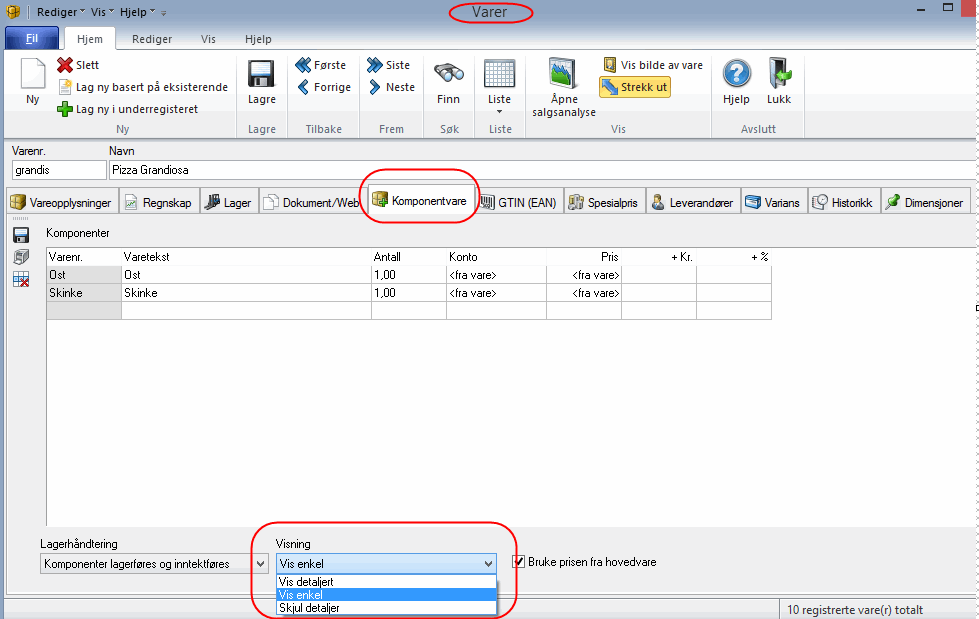
Task: Click the Hjelp question mark icon
Action: (x=736, y=75)
